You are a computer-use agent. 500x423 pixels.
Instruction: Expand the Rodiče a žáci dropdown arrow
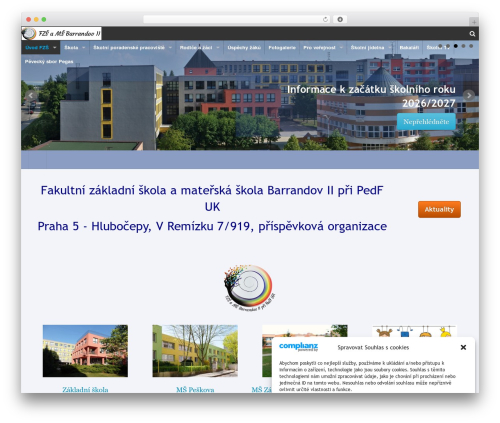[x=218, y=48]
